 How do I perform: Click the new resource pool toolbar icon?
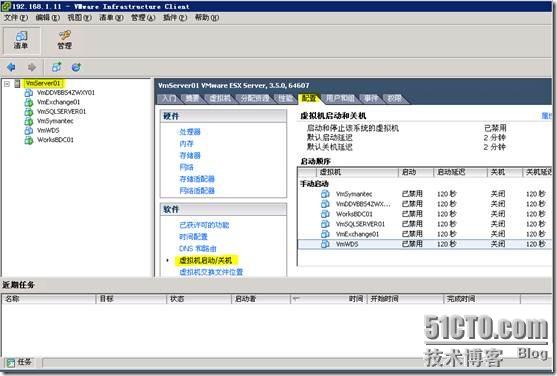76,67
